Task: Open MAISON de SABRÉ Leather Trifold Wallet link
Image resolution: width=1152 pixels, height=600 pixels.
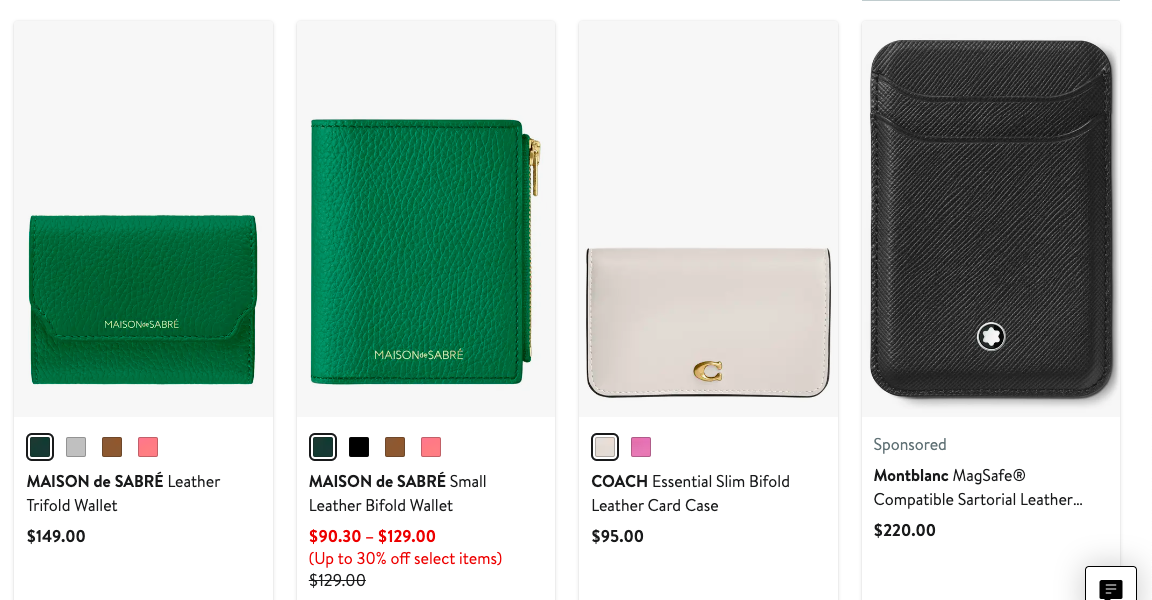Action: (123, 493)
